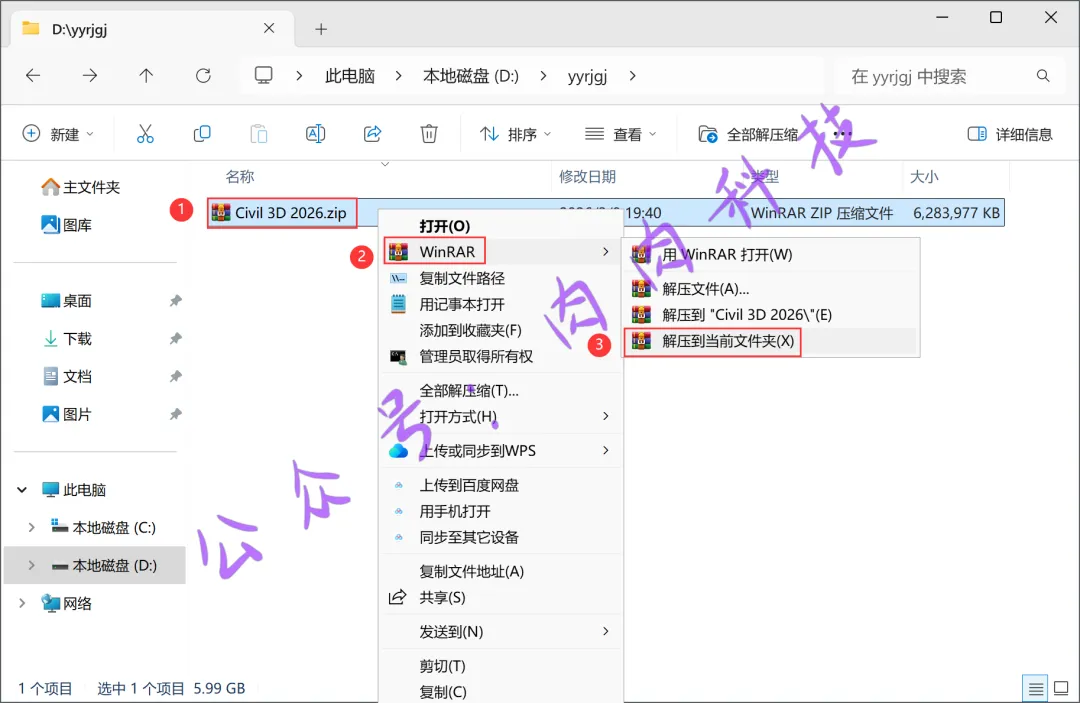Choose 解压文件(A)... option

[771, 289]
